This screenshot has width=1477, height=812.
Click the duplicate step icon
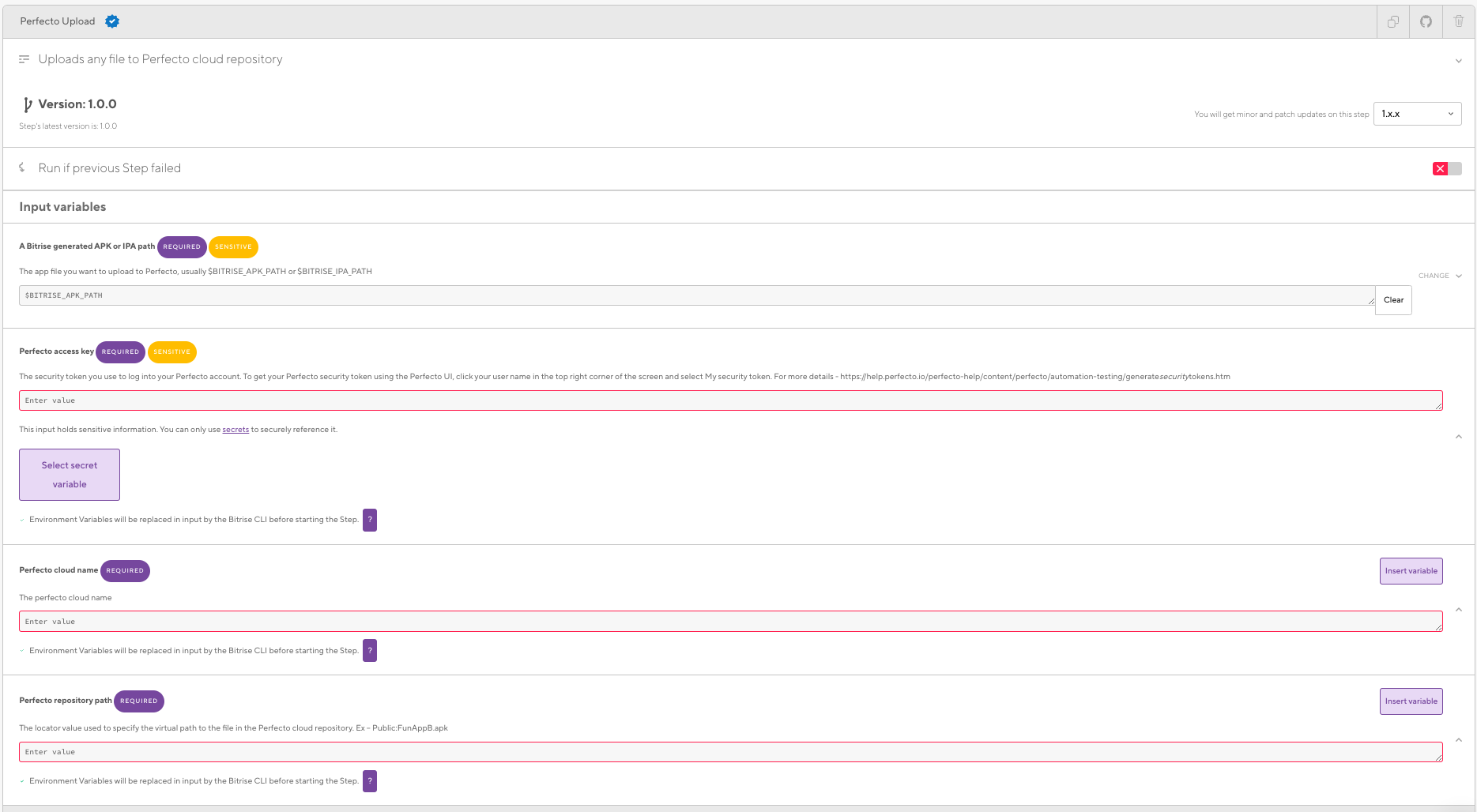[x=1393, y=22]
